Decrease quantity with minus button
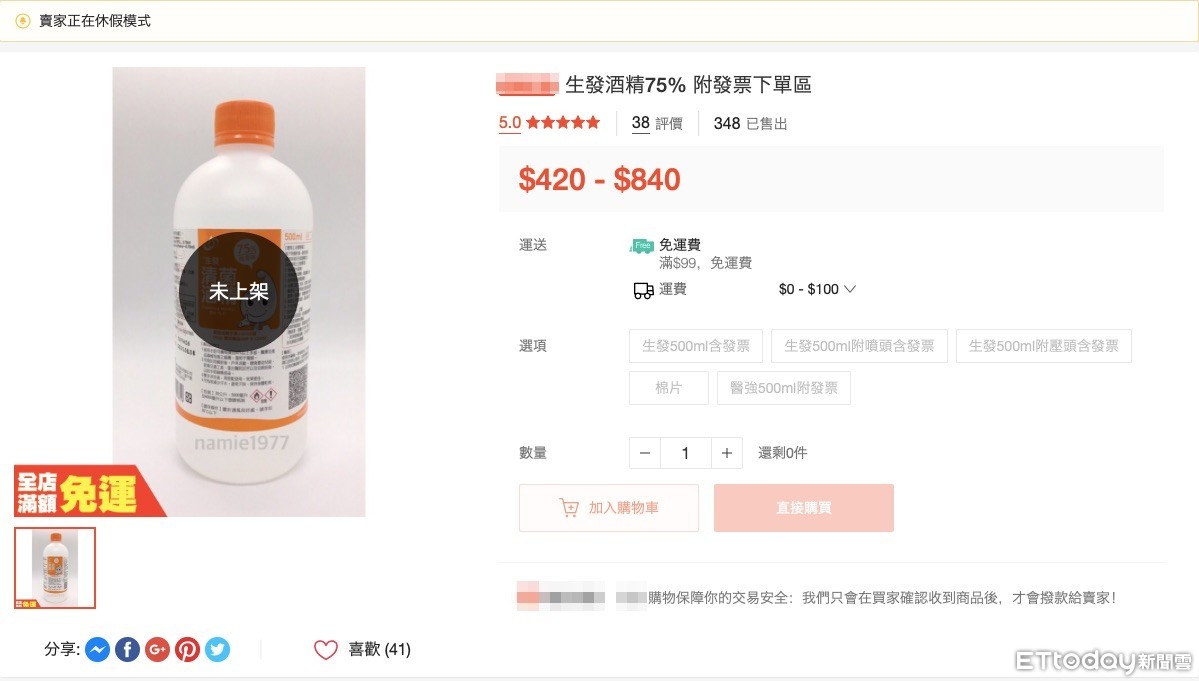The image size is (1199, 681). [x=645, y=453]
